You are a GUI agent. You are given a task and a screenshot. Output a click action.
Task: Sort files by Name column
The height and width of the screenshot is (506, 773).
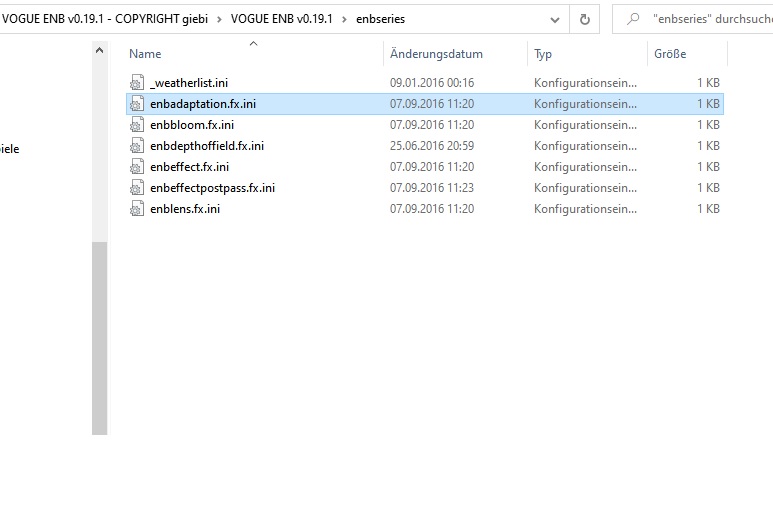(145, 54)
